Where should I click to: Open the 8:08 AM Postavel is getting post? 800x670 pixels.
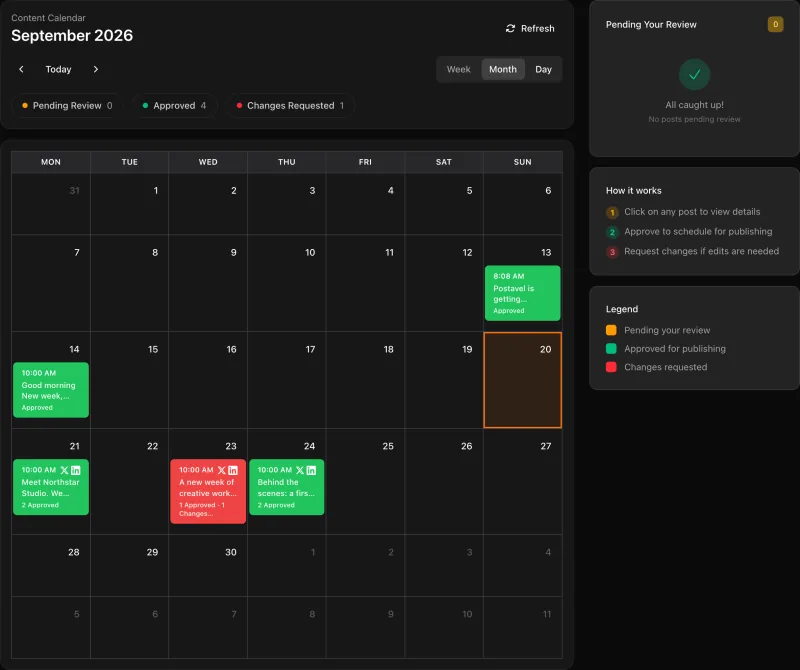(x=522, y=293)
